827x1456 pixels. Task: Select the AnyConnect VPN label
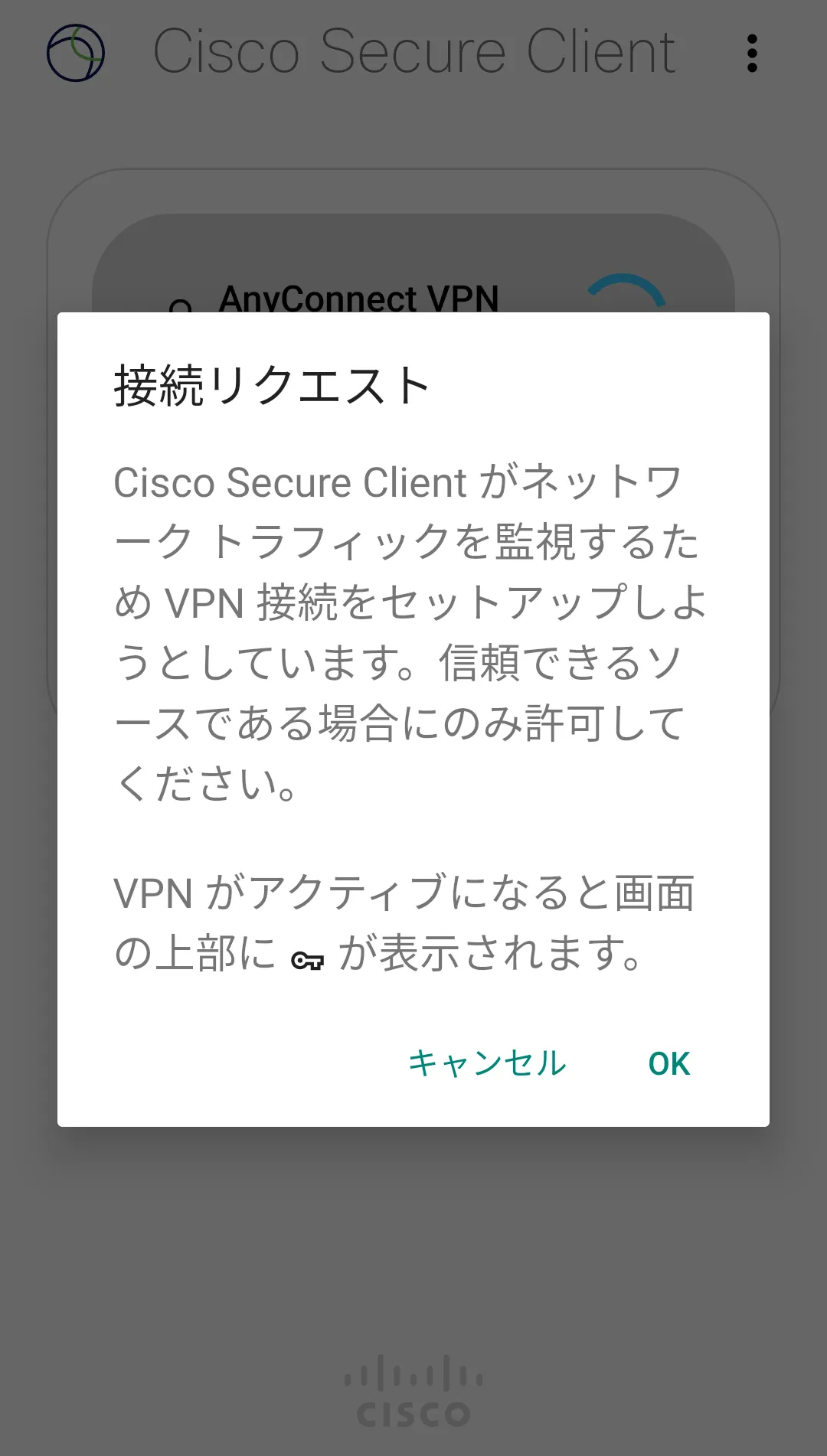point(358,298)
